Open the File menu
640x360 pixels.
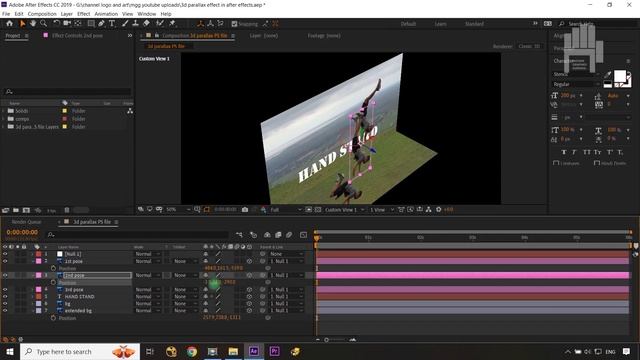pos(6,14)
